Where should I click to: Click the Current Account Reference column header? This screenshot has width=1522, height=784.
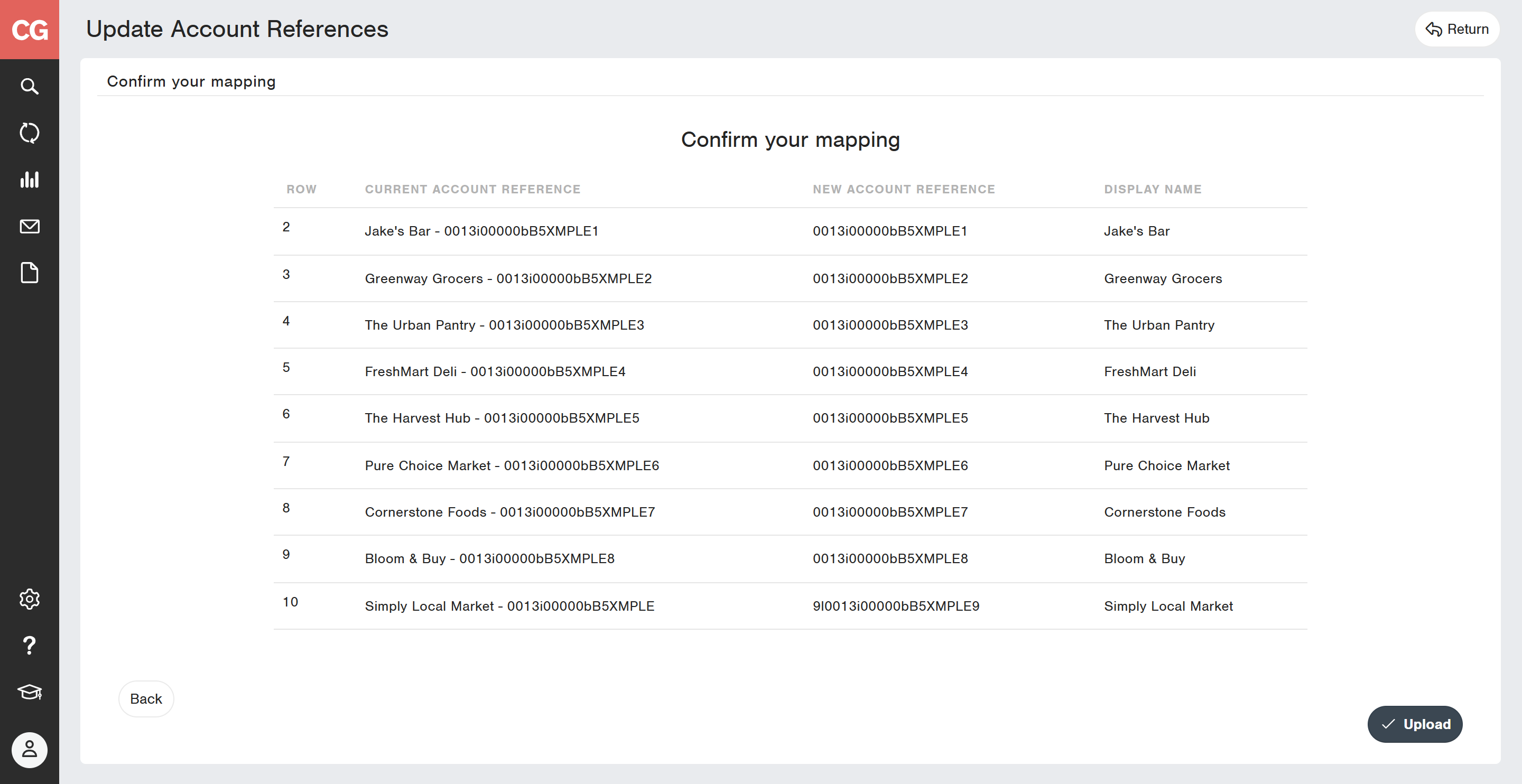click(472, 189)
